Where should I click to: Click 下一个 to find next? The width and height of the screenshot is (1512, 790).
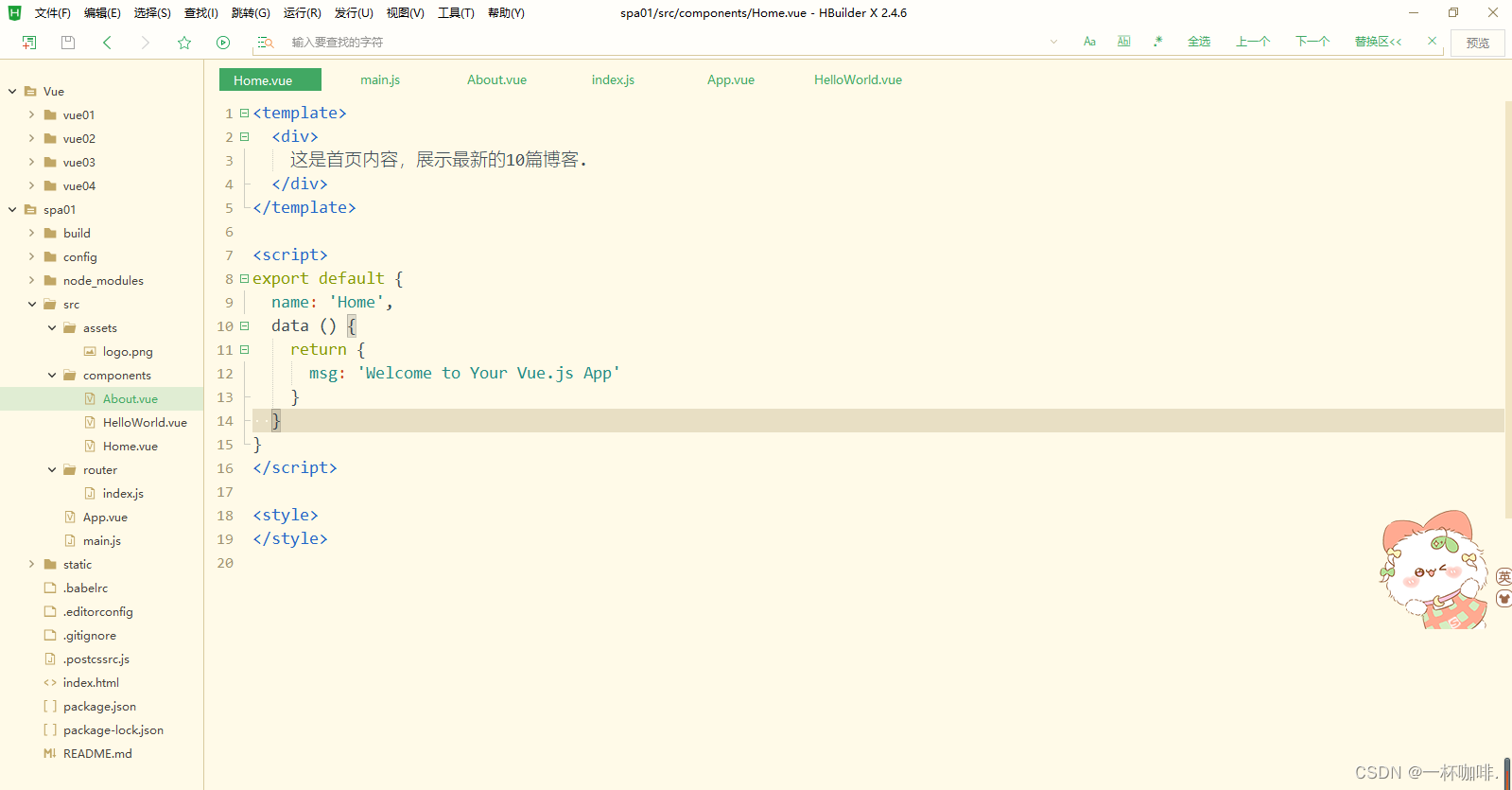[1312, 42]
